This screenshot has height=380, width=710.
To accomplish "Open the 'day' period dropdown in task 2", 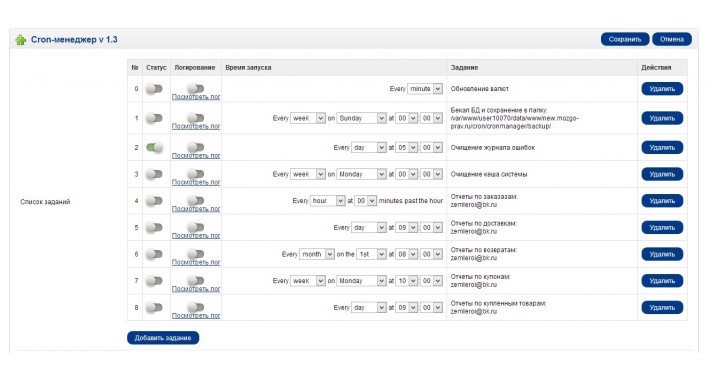I will tap(369, 148).
